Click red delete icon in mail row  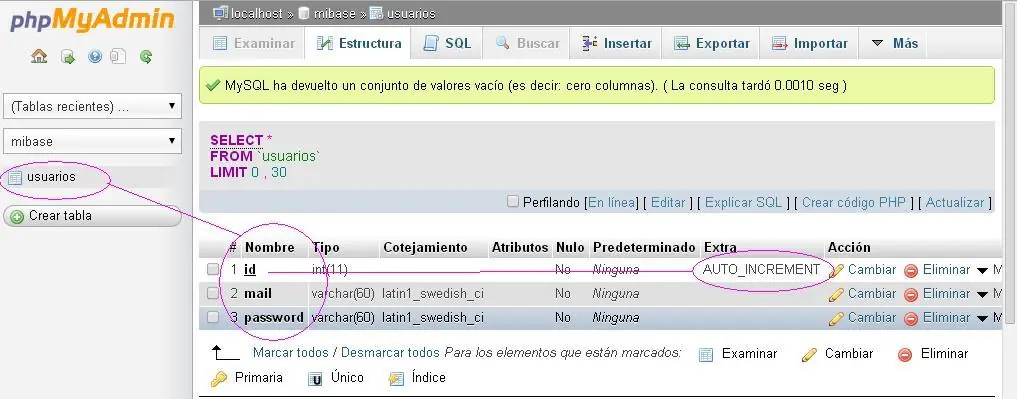911,295
